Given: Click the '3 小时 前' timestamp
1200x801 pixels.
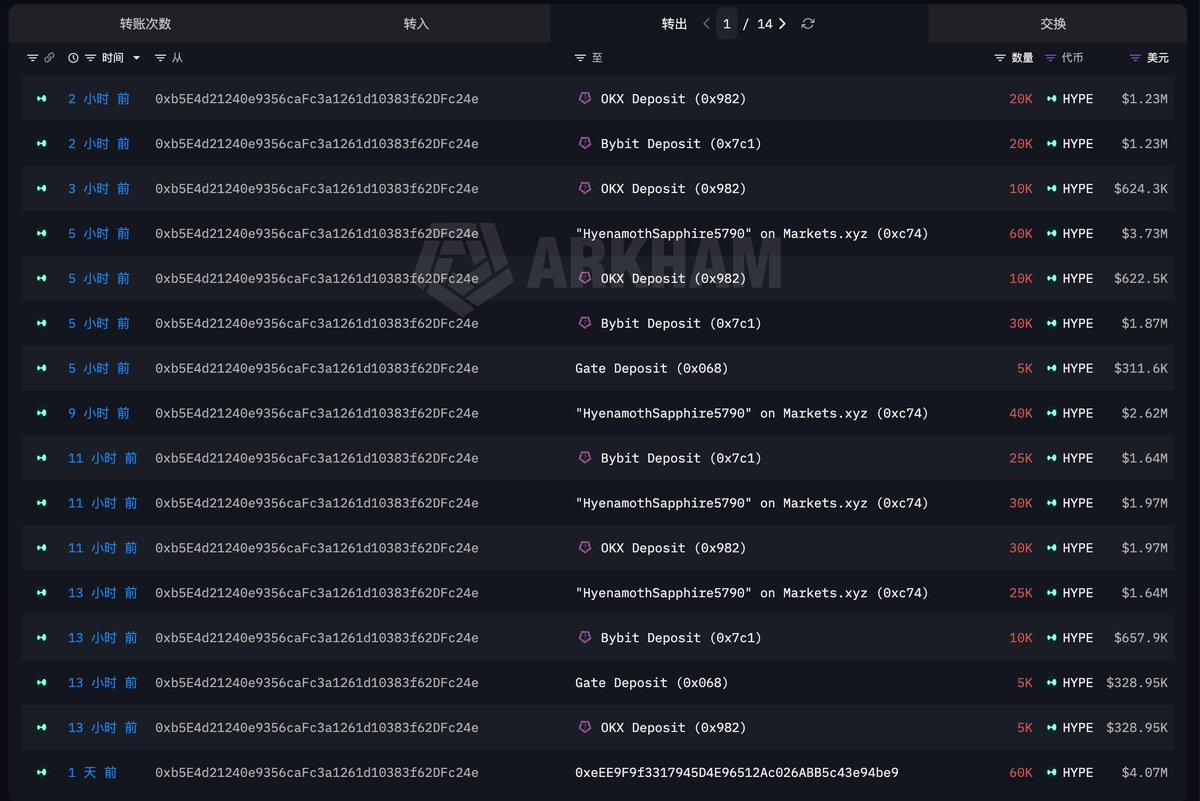Looking at the screenshot, I should coord(99,189).
